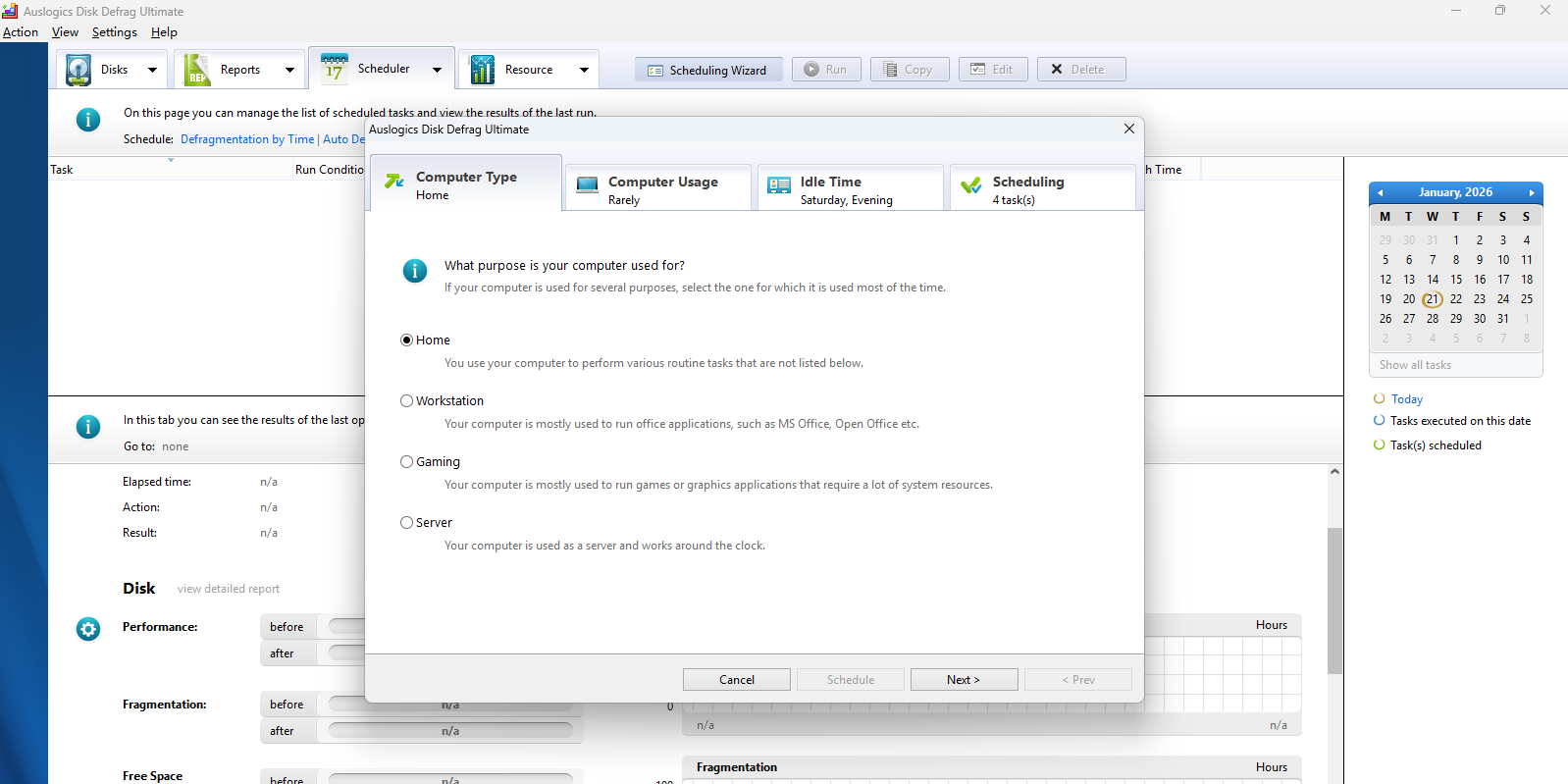Open the Action menu
The width and height of the screenshot is (1568, 784).
(x=21, y=32)
